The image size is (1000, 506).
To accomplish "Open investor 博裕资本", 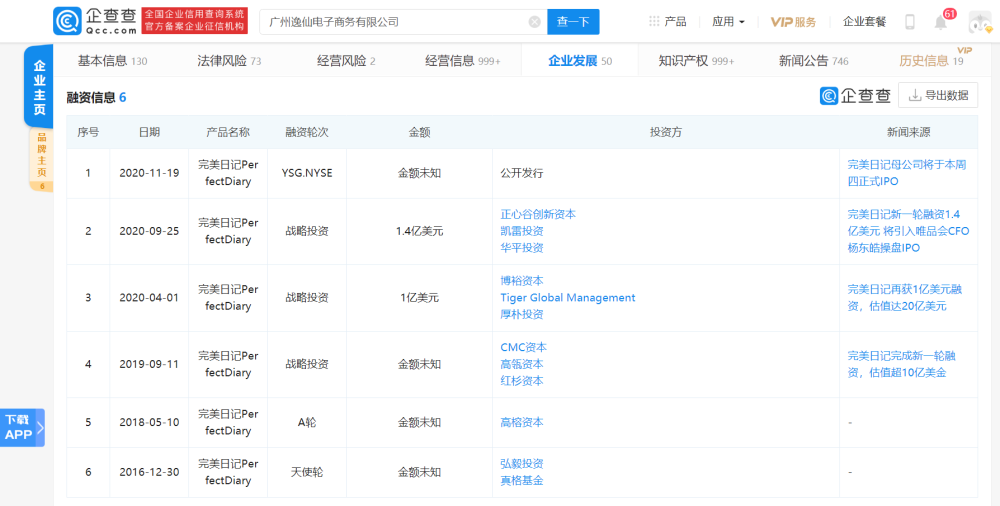I will click(522, 281).
